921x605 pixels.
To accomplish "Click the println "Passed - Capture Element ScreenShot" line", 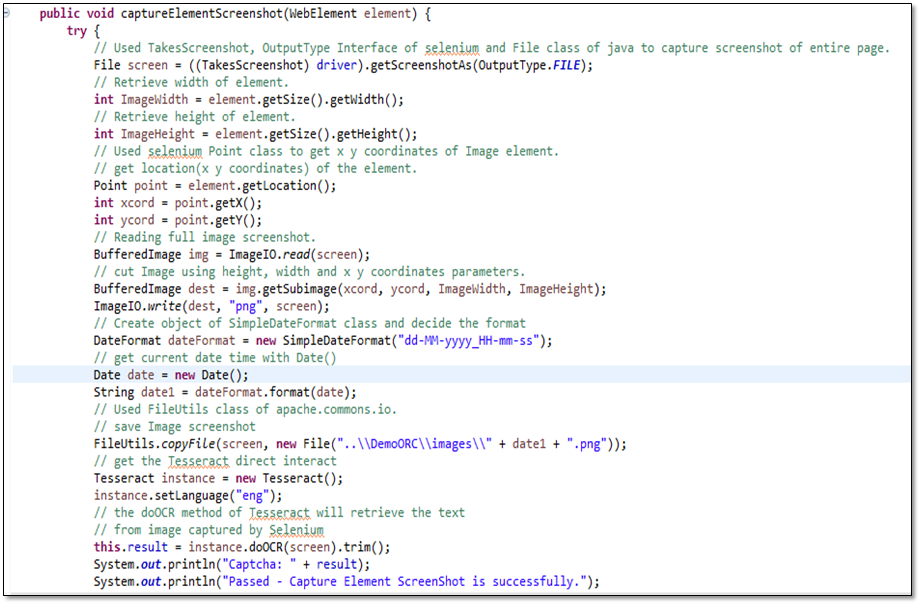I will 347,582.
